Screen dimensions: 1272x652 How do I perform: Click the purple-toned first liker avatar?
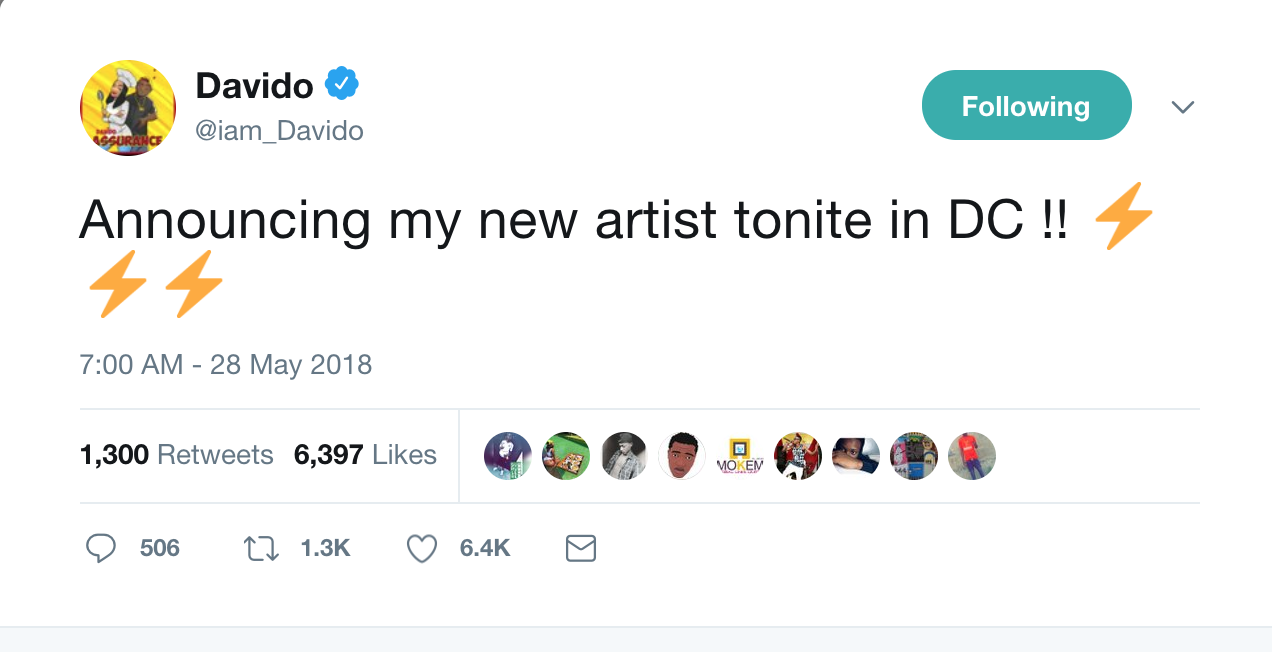click(508, 456)
